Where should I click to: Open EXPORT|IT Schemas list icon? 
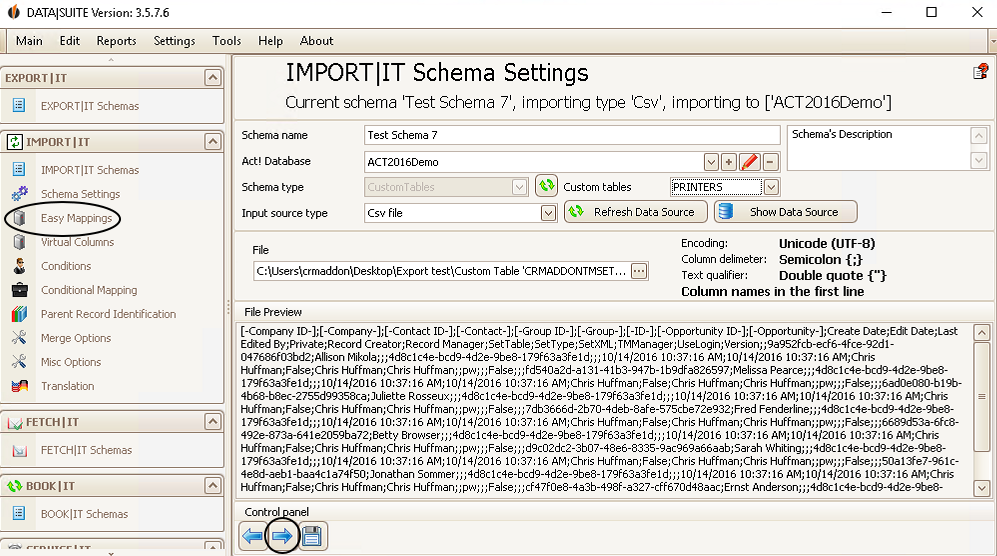pos(19,105)
